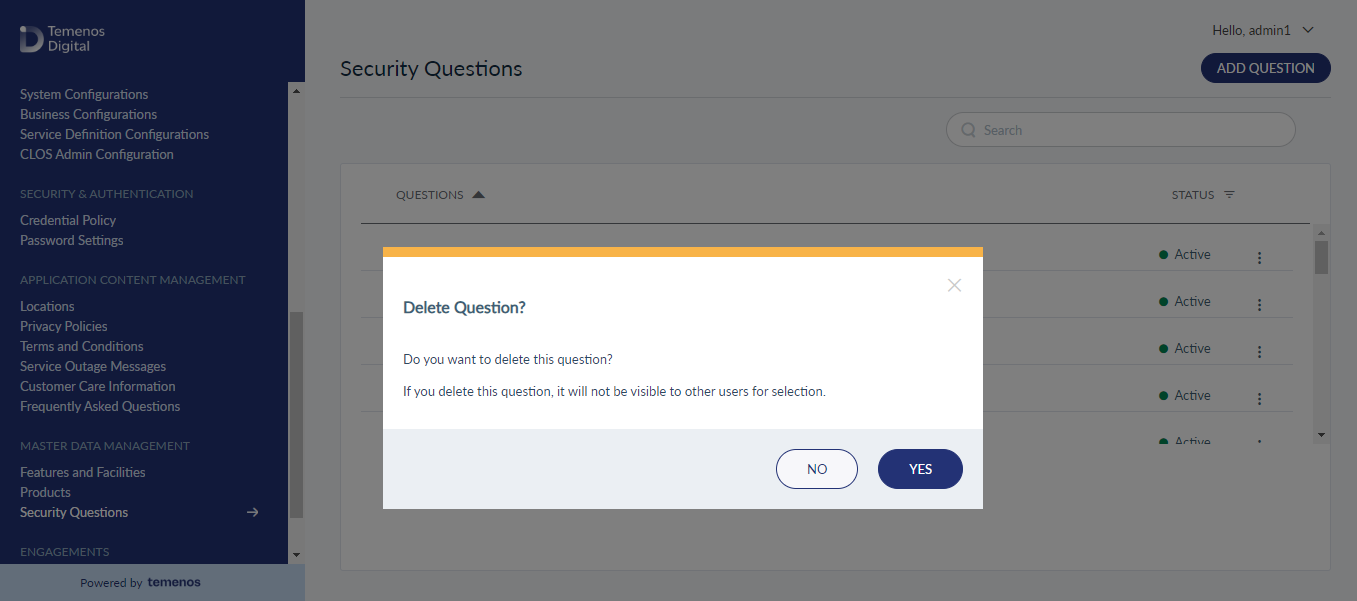Open Frequently Asked Questions sidebar item
The width and height of the screenshot is (1357, 601).
pos(100,406)
